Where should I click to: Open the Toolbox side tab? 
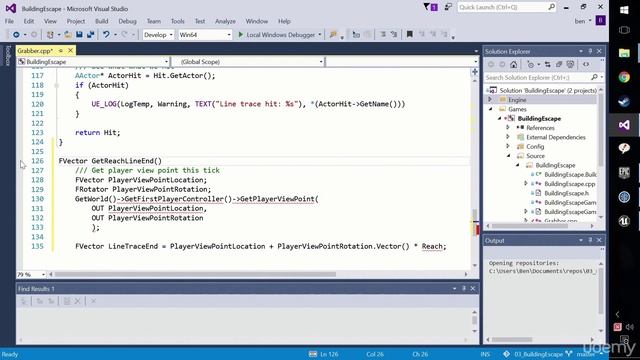tap(7, 56)
